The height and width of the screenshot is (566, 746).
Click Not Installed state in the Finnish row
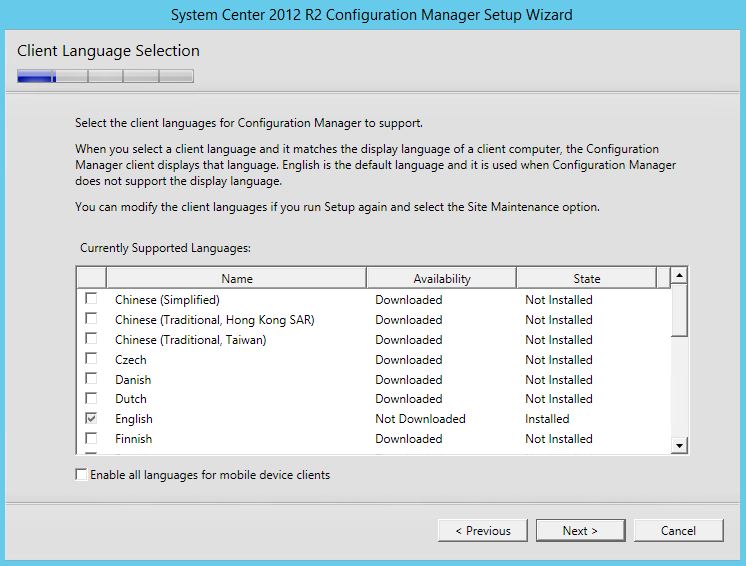(559, 439)
